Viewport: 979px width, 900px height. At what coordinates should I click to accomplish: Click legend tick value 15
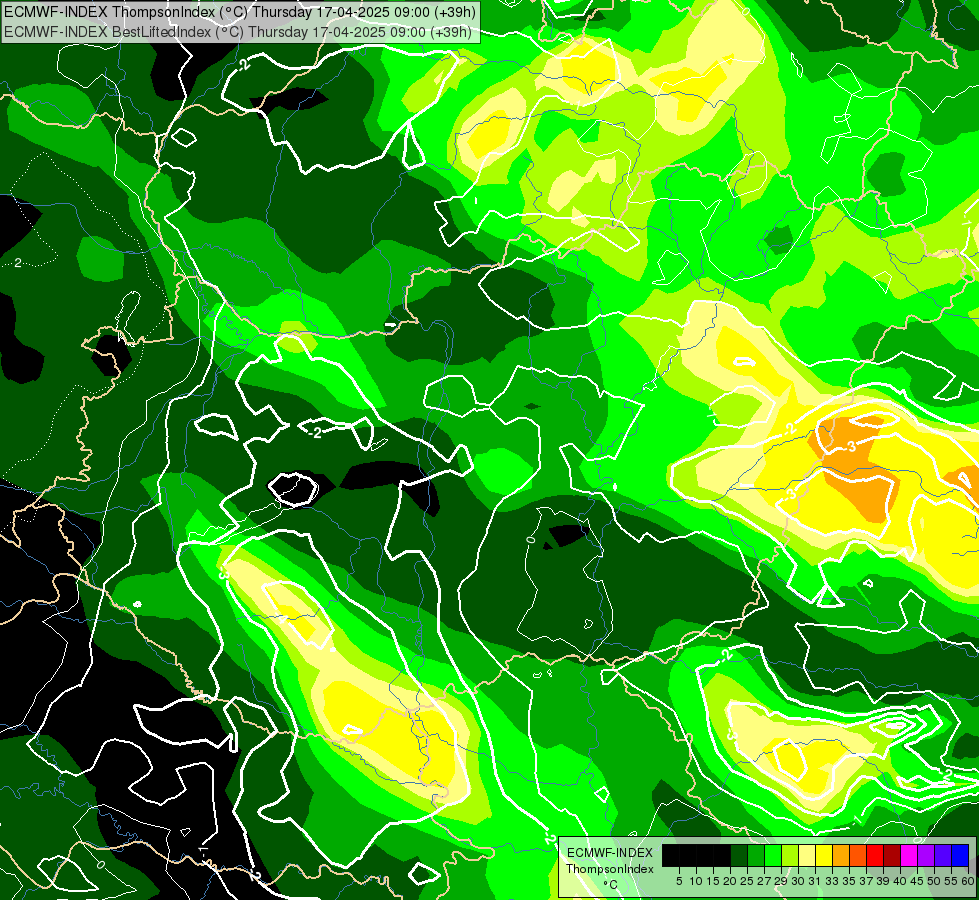click(x=714, y=881)
